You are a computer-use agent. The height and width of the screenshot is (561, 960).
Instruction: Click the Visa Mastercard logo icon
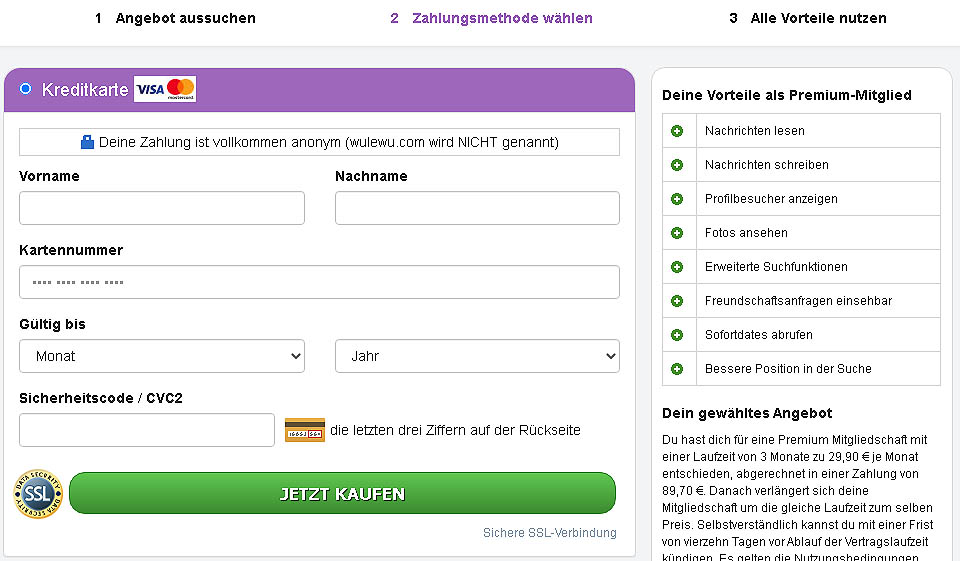[x=165, y=89]
